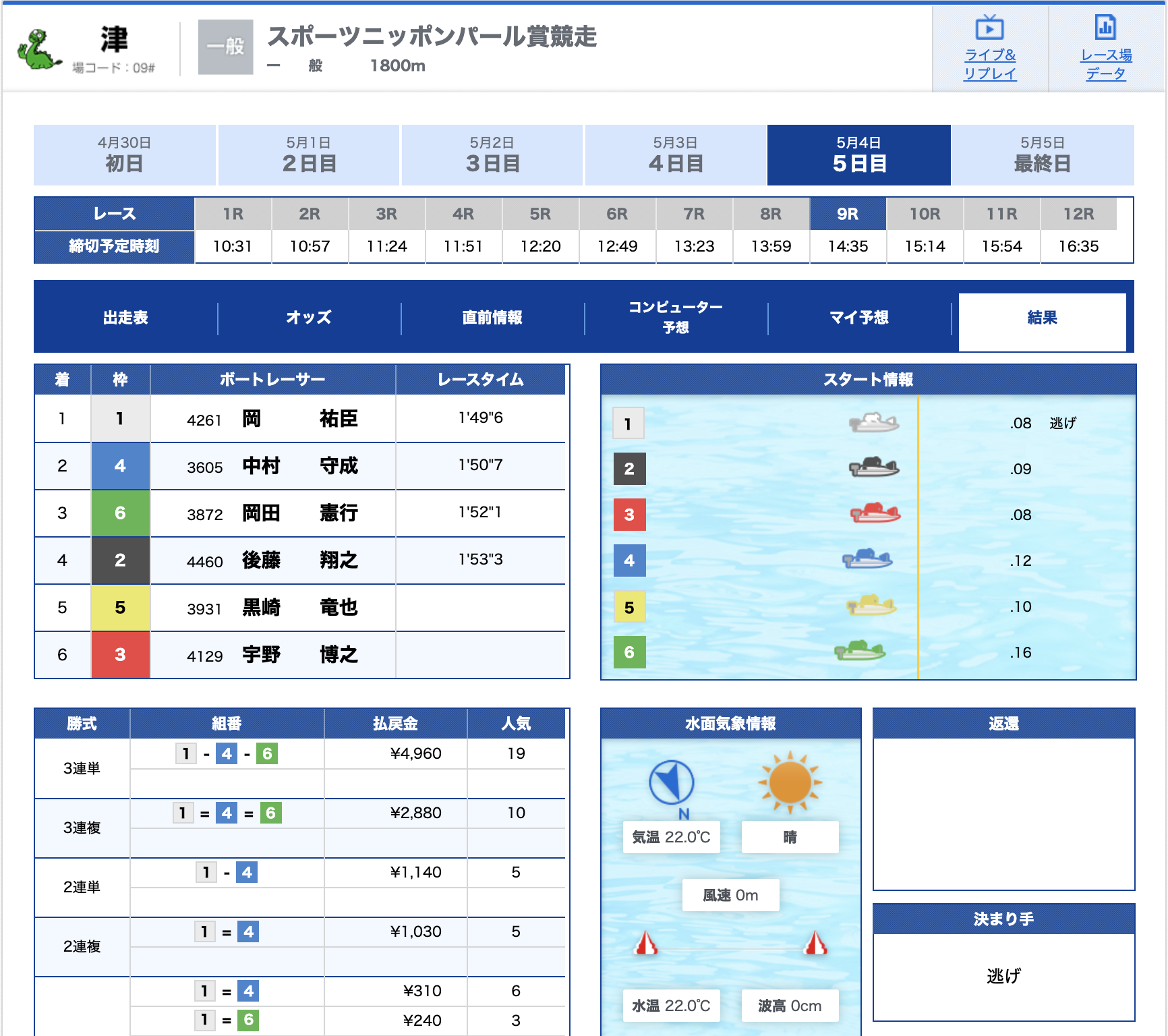Click the yellow boat 5 start icon
The width and height of the screenshot is (1168, 1036).
(871, 606)
